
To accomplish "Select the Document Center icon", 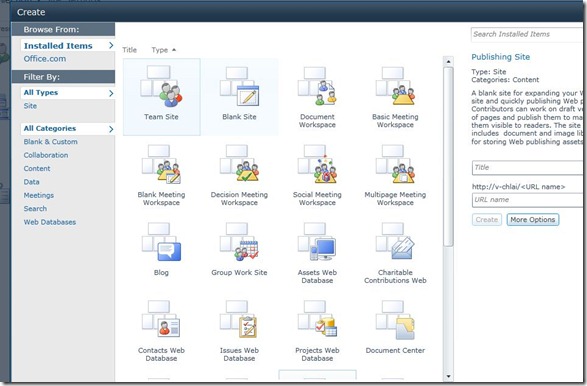I will 395,320.
